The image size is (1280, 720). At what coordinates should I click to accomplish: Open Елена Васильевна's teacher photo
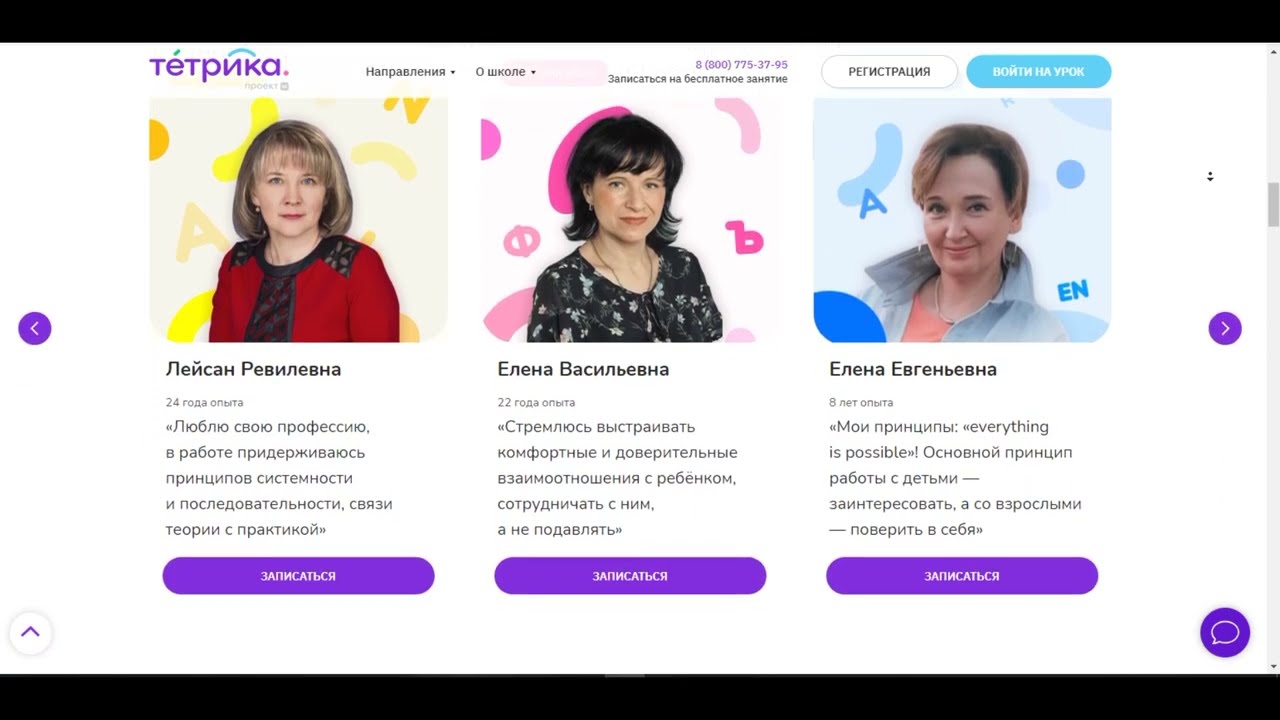630,220
